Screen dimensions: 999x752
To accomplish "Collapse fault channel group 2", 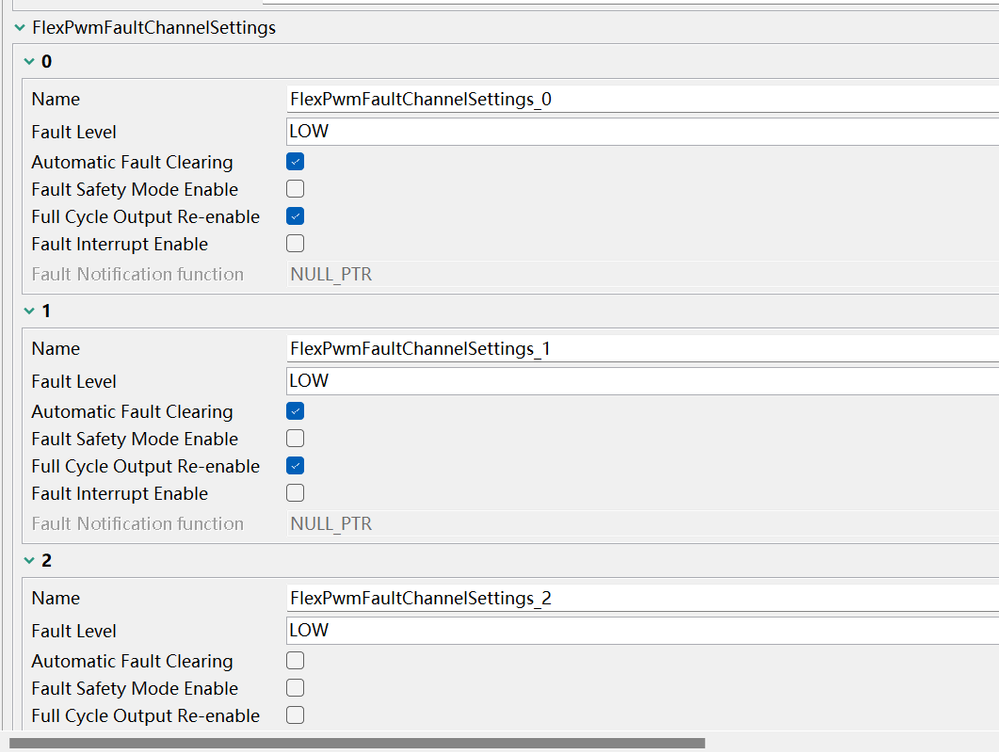I will (x=28, y=561).
